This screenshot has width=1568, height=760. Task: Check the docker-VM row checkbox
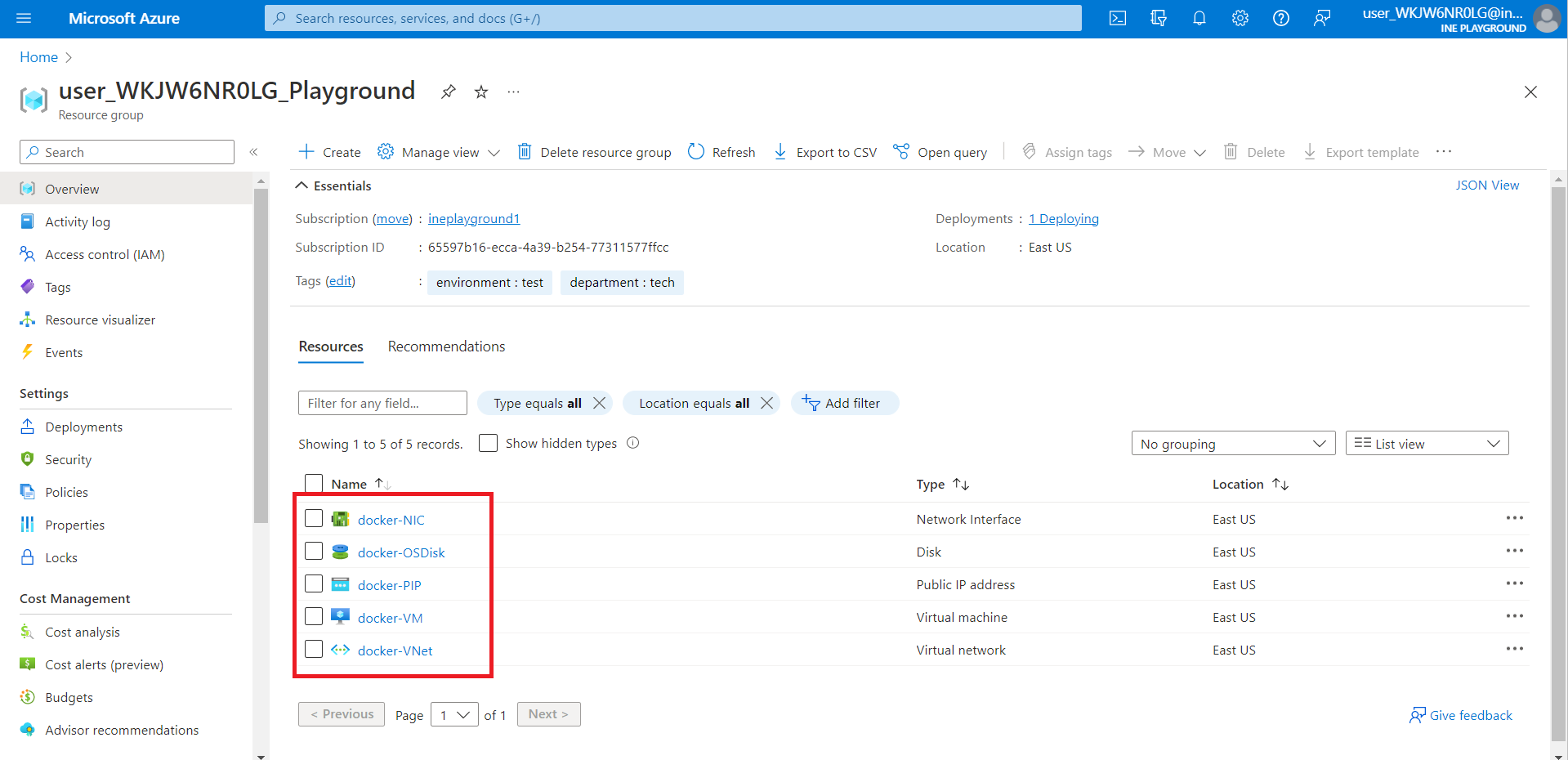coord(314,616)
